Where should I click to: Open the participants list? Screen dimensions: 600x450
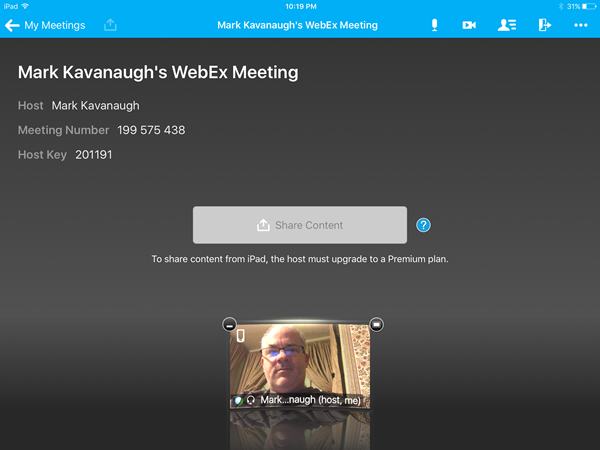(x=507, y=25)
